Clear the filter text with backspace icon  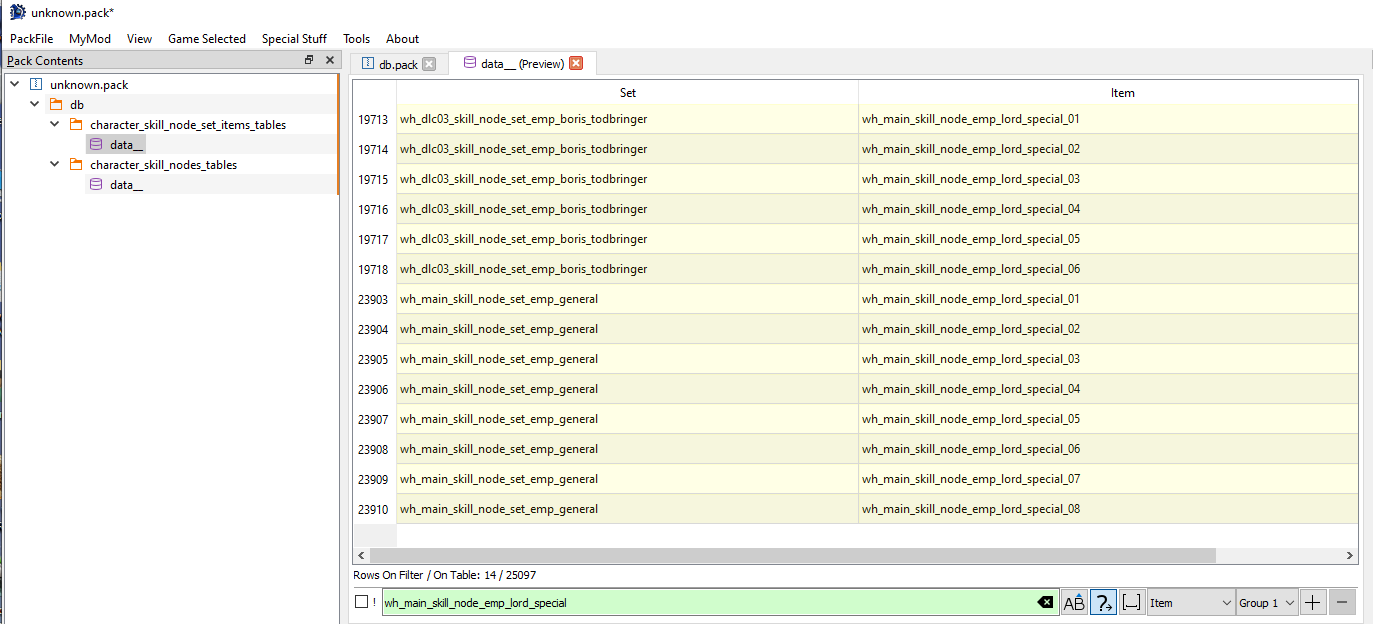[x=1045, y=602]
